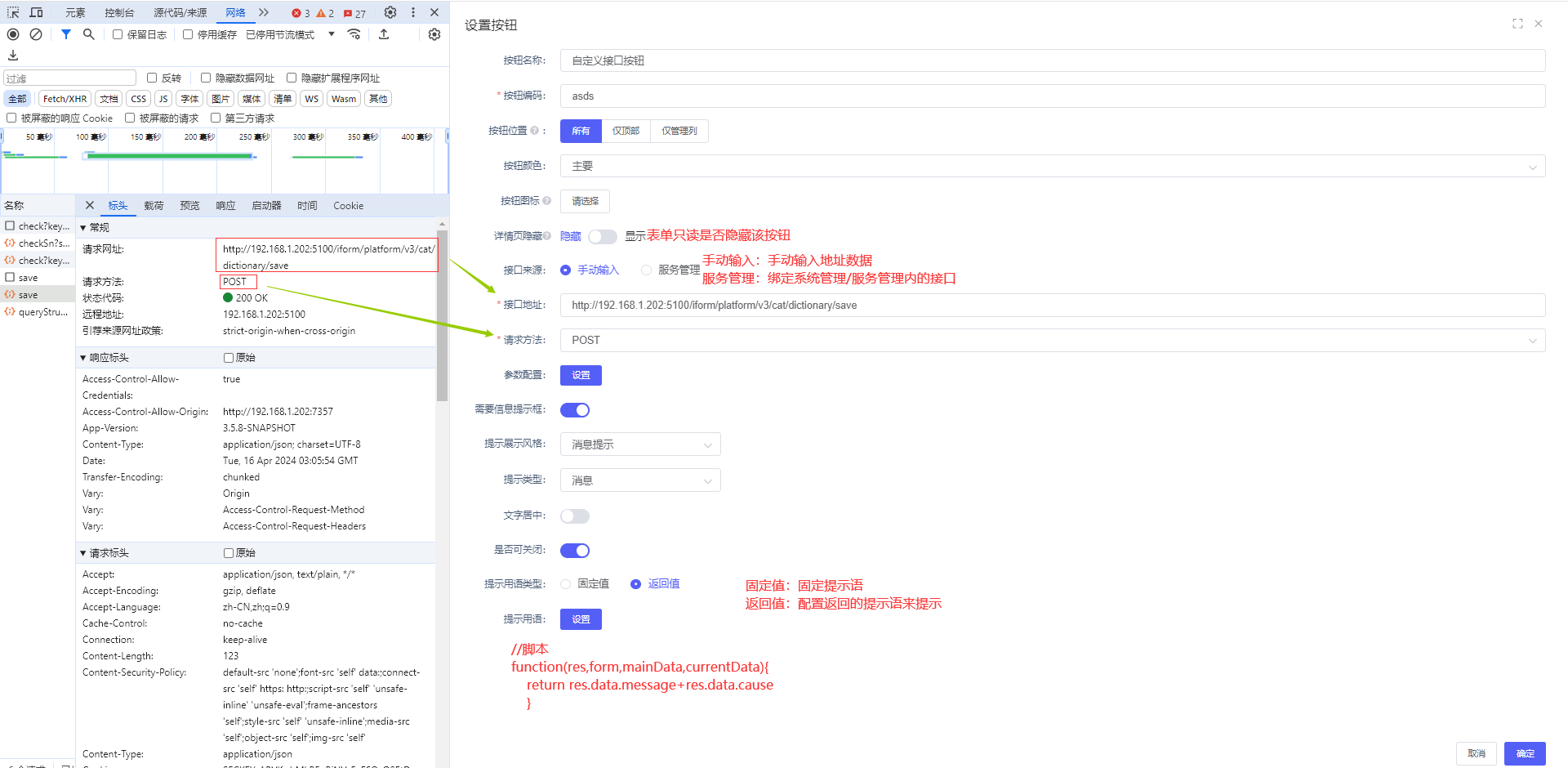Screen dimensions: 1568x768
Task: Enable the 保留日志 checkbox
Action: point(118,34)
